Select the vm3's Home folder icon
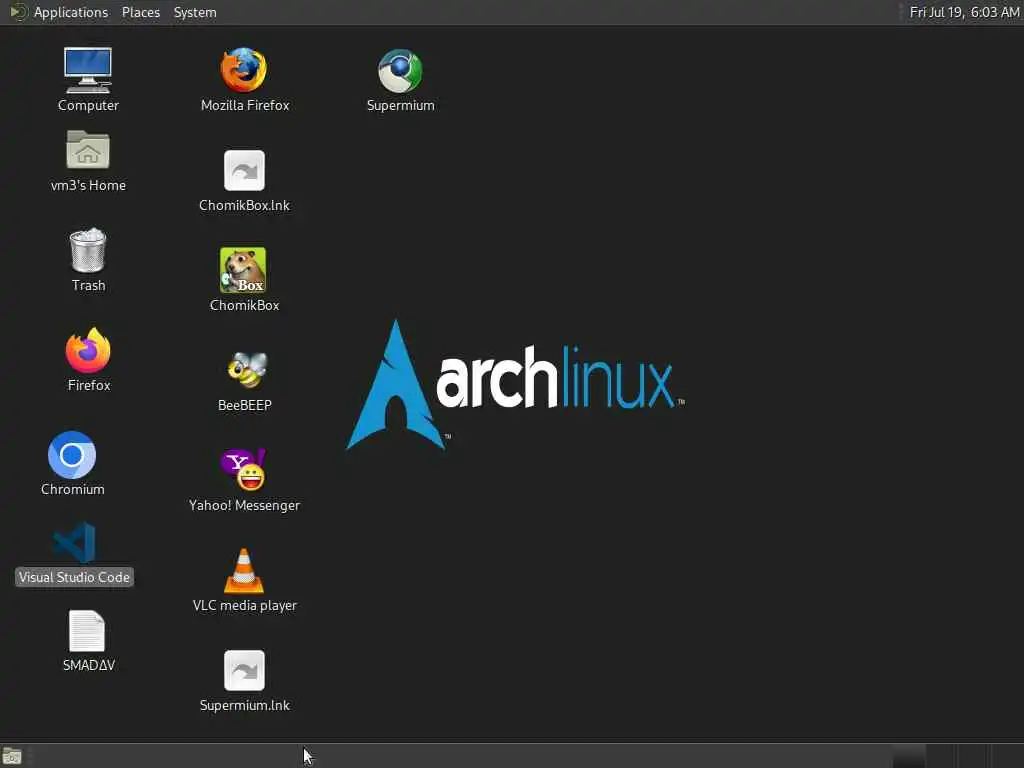Image resolution: width=1024 pixels, height=768 pixels. pos(88,150)
